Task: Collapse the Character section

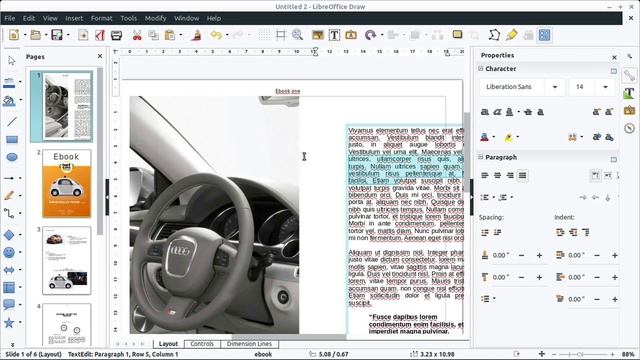Action: click(481, 69)
